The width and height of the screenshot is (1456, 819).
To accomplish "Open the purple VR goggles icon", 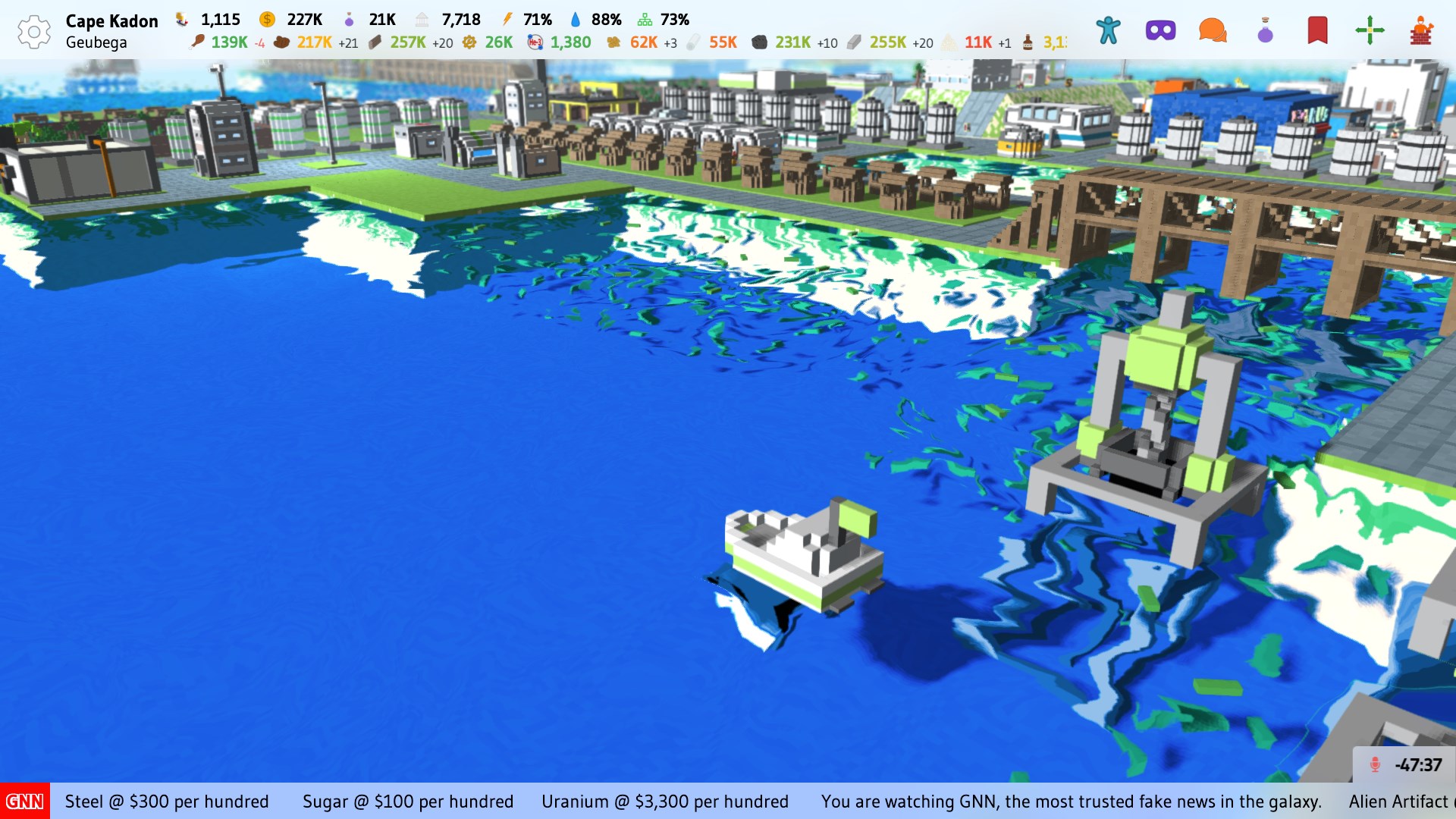I will pyautogui.click(x=1160, y=31).
